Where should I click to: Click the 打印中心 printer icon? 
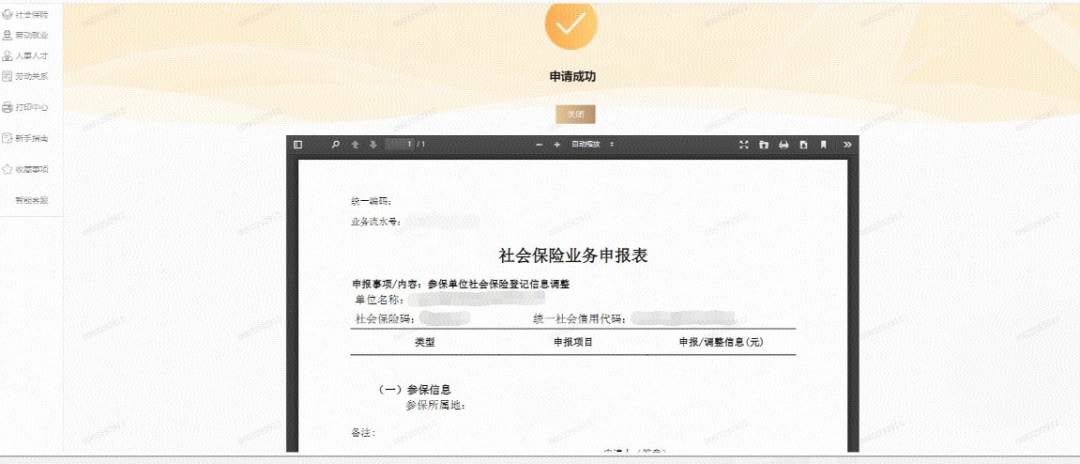[x=8, y=107]
